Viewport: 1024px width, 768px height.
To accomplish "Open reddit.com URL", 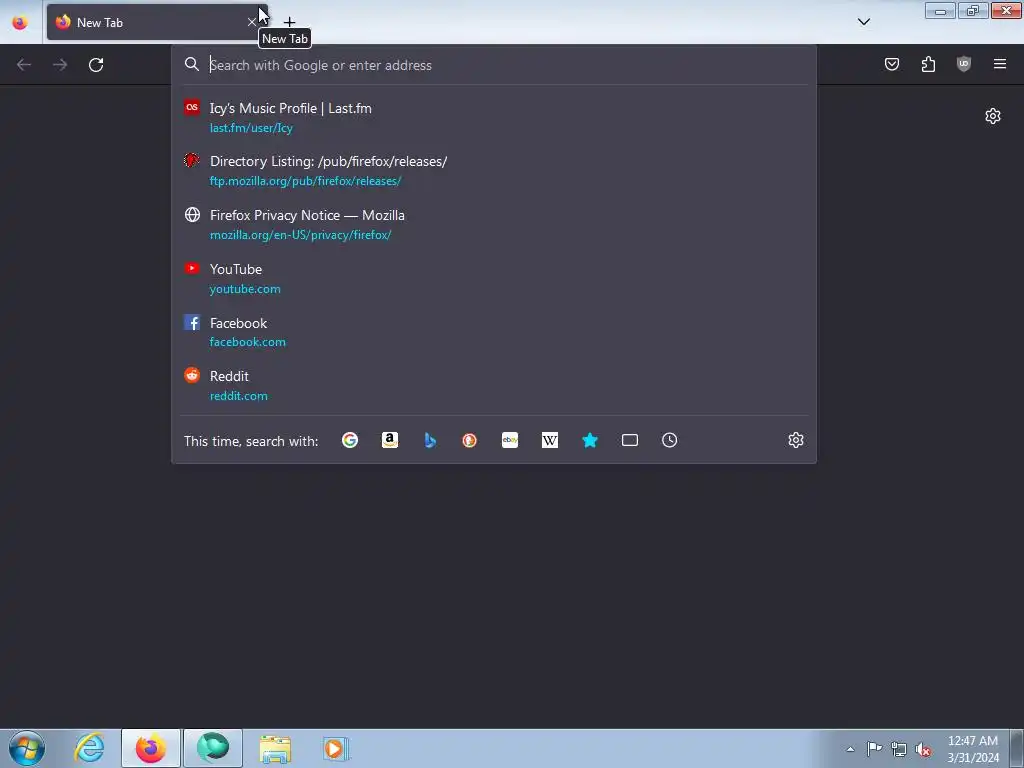I will coord(238,396).
